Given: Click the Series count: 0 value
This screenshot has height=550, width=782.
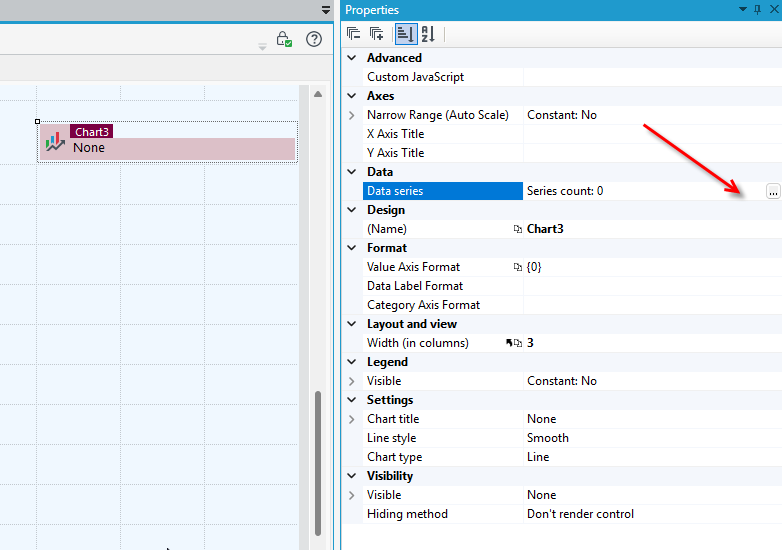Looking at the screenshot, I should click(x=565, y=191).
